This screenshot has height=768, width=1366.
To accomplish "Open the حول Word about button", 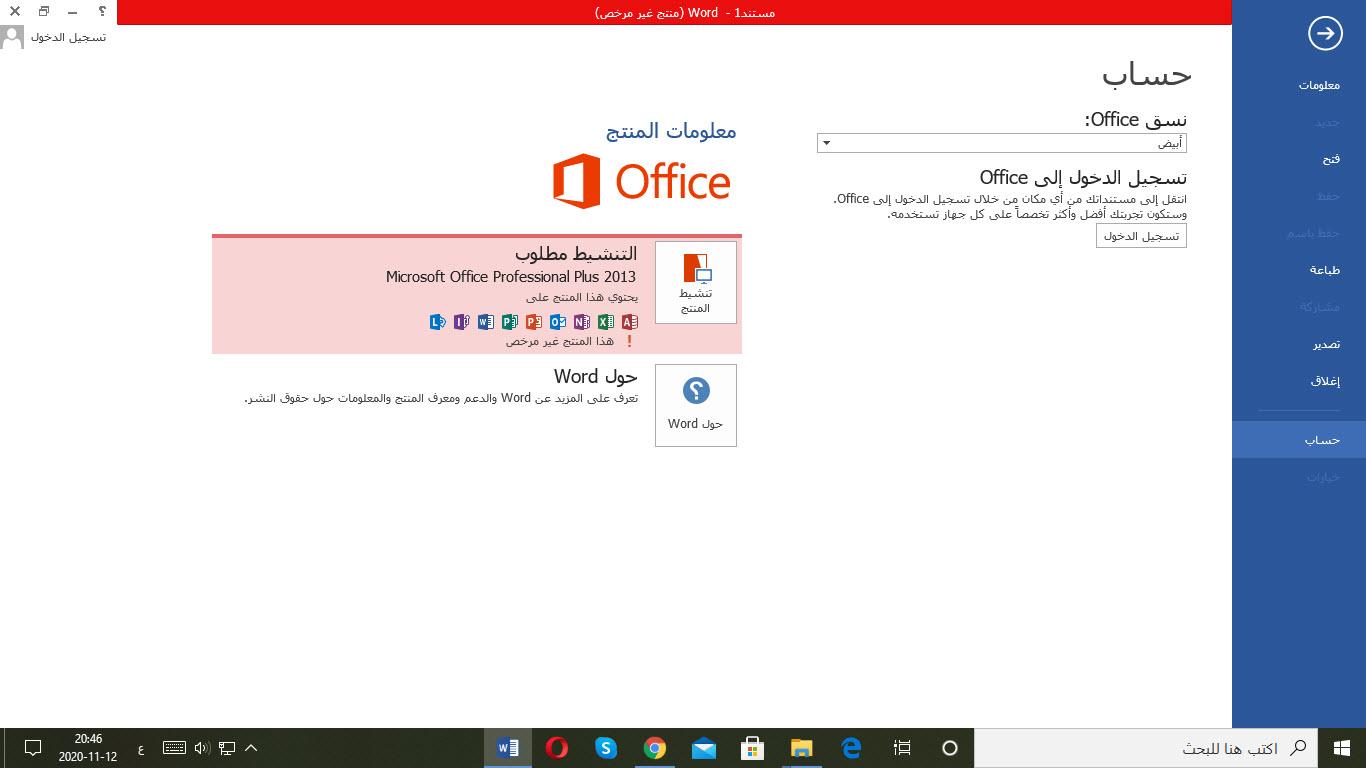I will (x=696, y=405).
